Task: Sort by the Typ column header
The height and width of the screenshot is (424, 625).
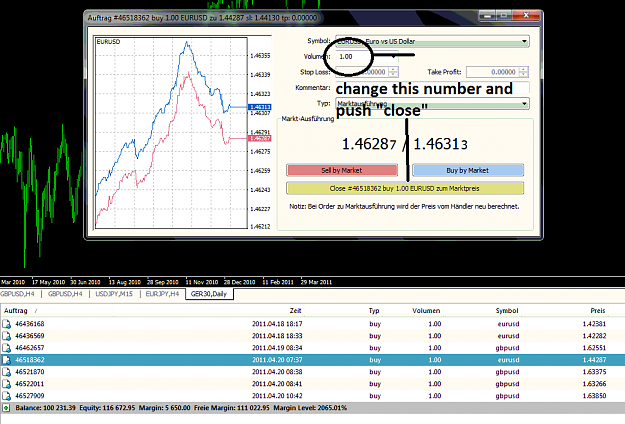Action: point(374,311)
